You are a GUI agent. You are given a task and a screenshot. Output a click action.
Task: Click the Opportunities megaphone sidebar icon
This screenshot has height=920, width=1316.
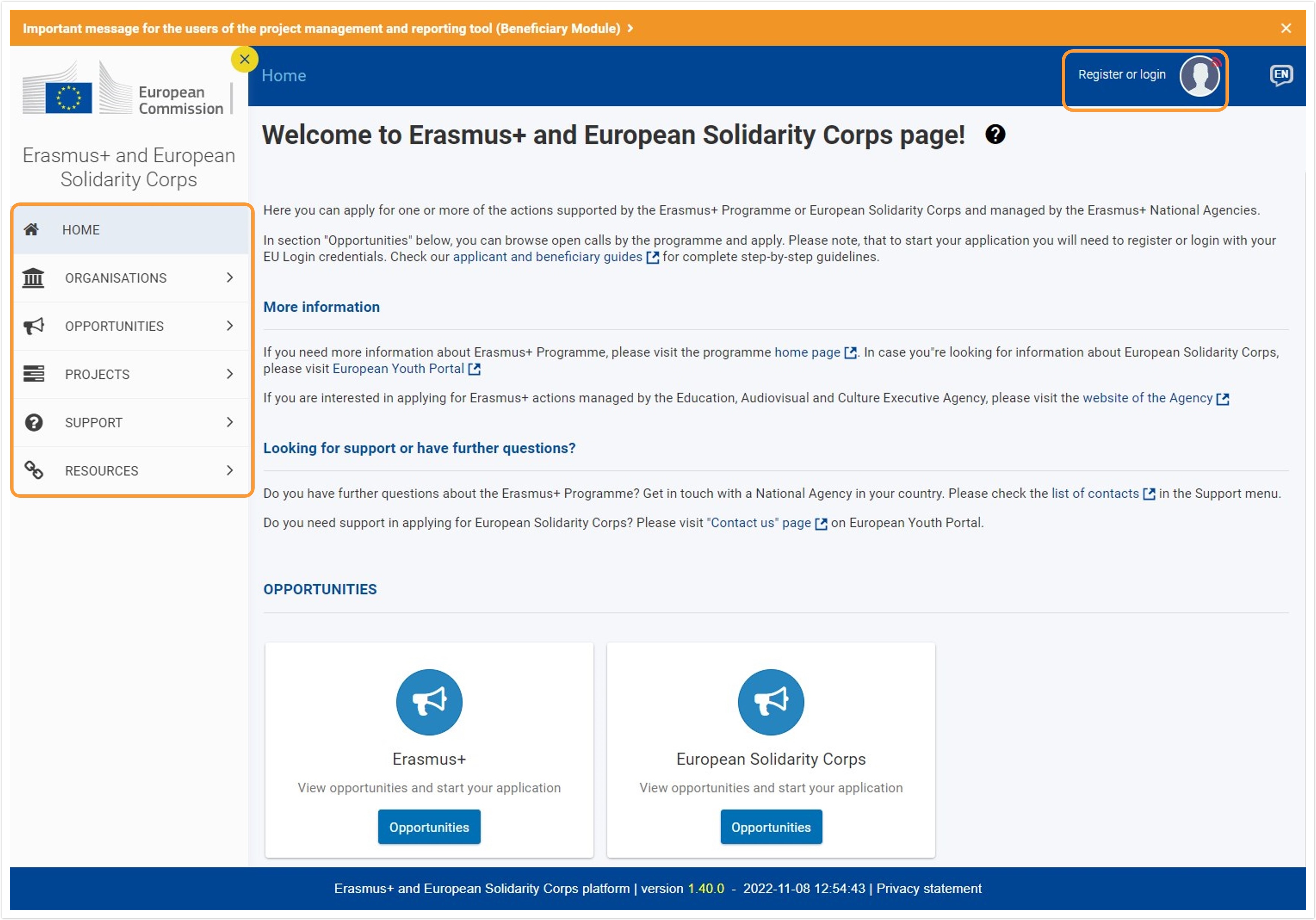[33, 326]
